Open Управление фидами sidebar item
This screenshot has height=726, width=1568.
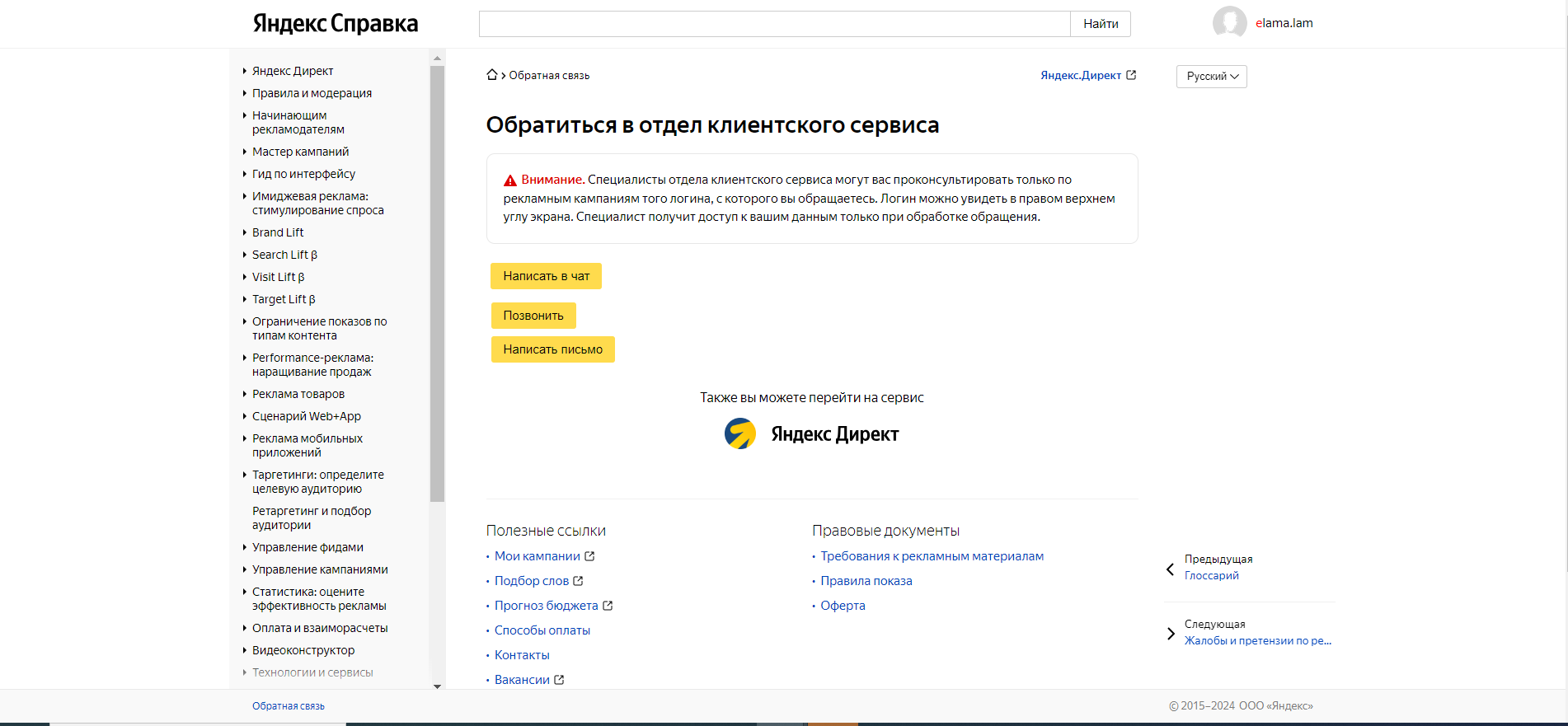(x=307, y=547)
